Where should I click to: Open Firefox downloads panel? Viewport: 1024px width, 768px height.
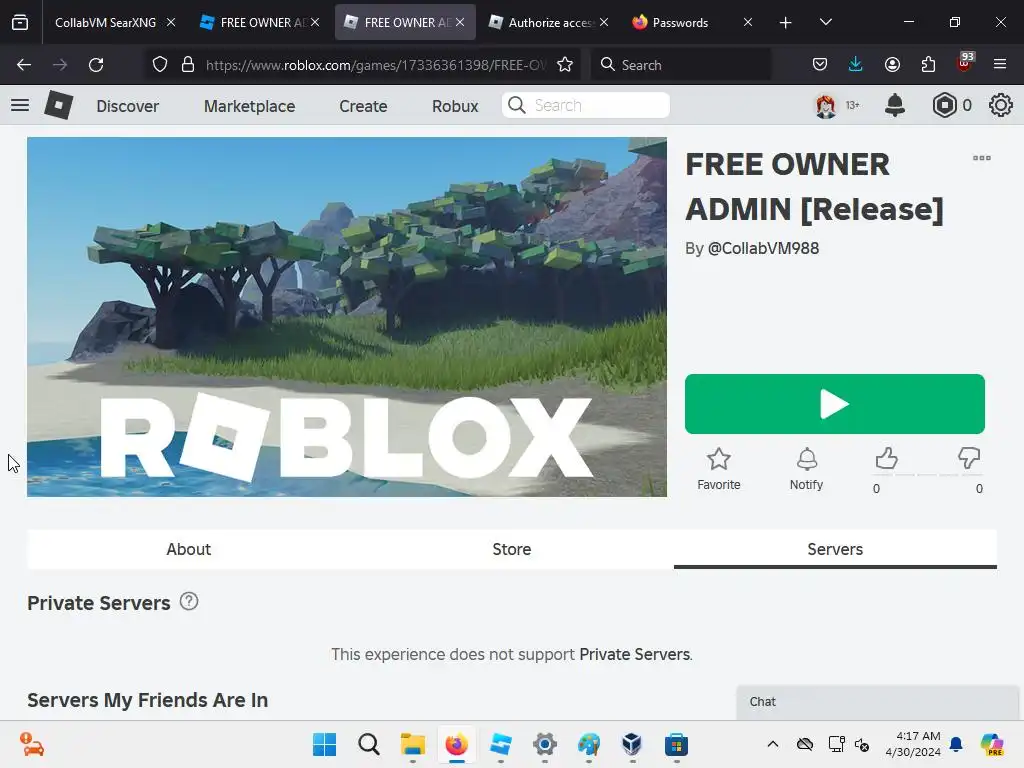[856, 65]
